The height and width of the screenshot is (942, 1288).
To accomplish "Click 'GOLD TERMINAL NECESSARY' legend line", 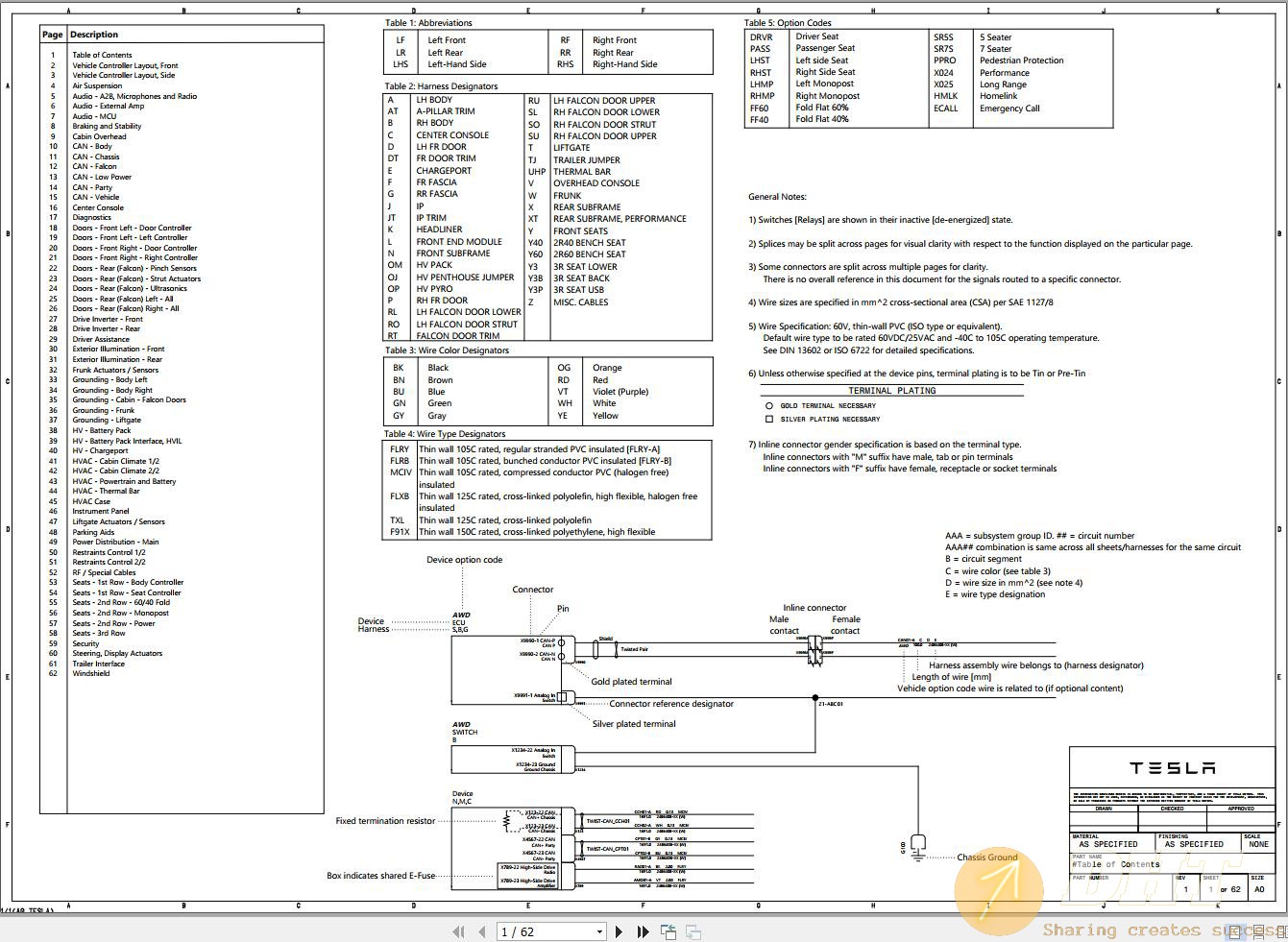I will pos(828,406).
